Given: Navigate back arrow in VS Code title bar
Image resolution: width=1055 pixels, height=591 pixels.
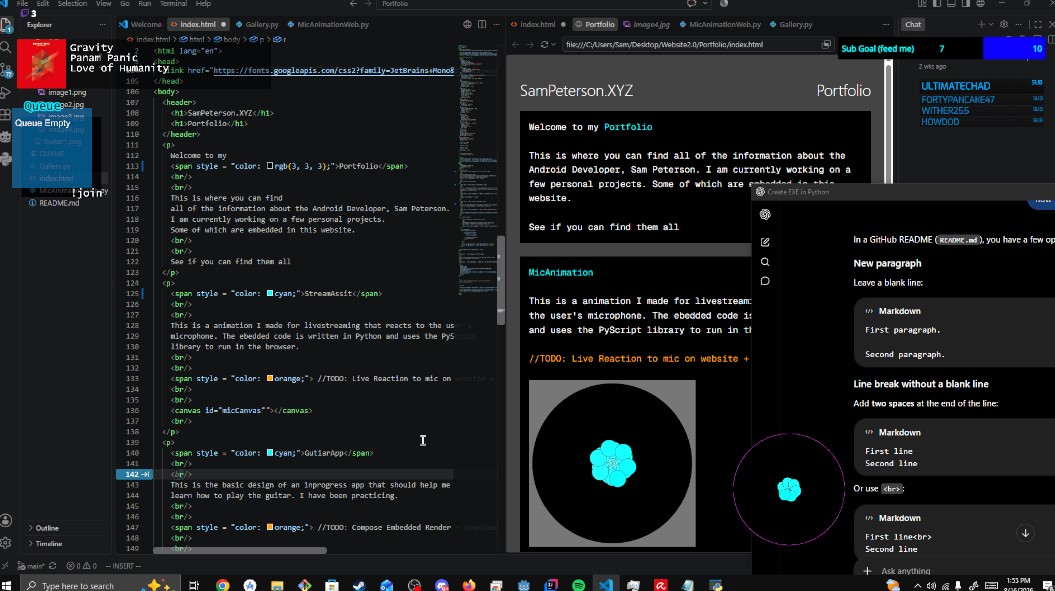Looking at the screenshot, I should tap(353, 3).
